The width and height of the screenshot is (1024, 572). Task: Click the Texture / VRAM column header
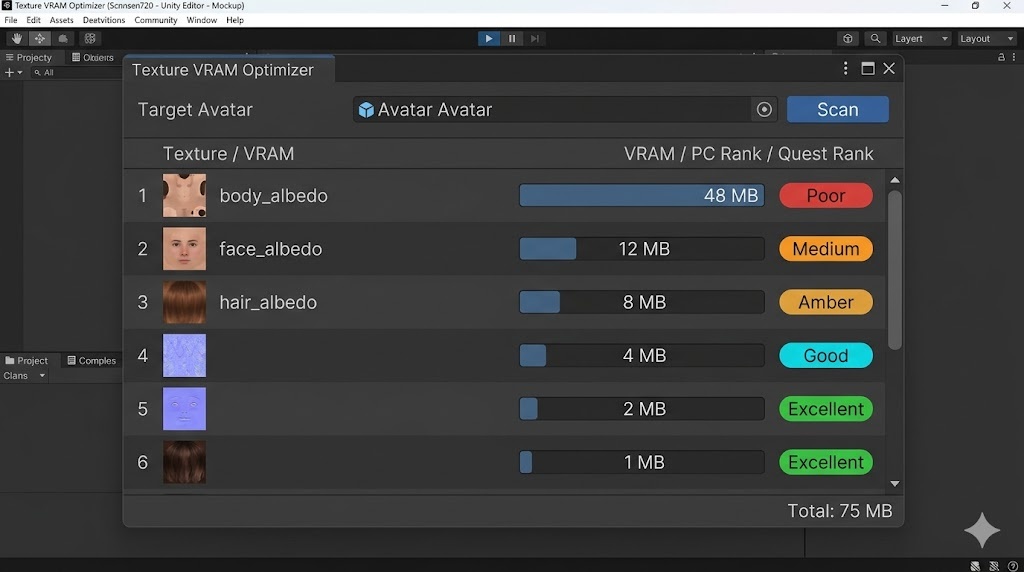click(228, 154)
